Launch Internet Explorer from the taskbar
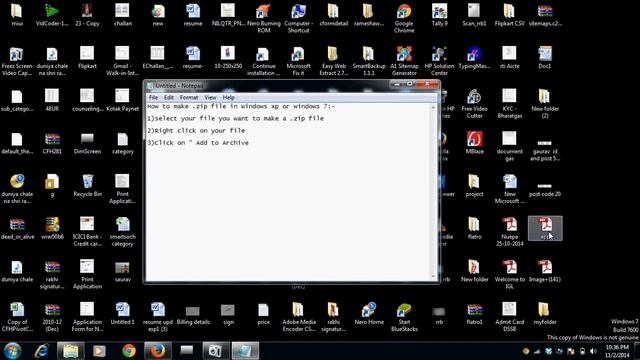The height and width of the screenshot is (360, 640). (x=42, y=351)
